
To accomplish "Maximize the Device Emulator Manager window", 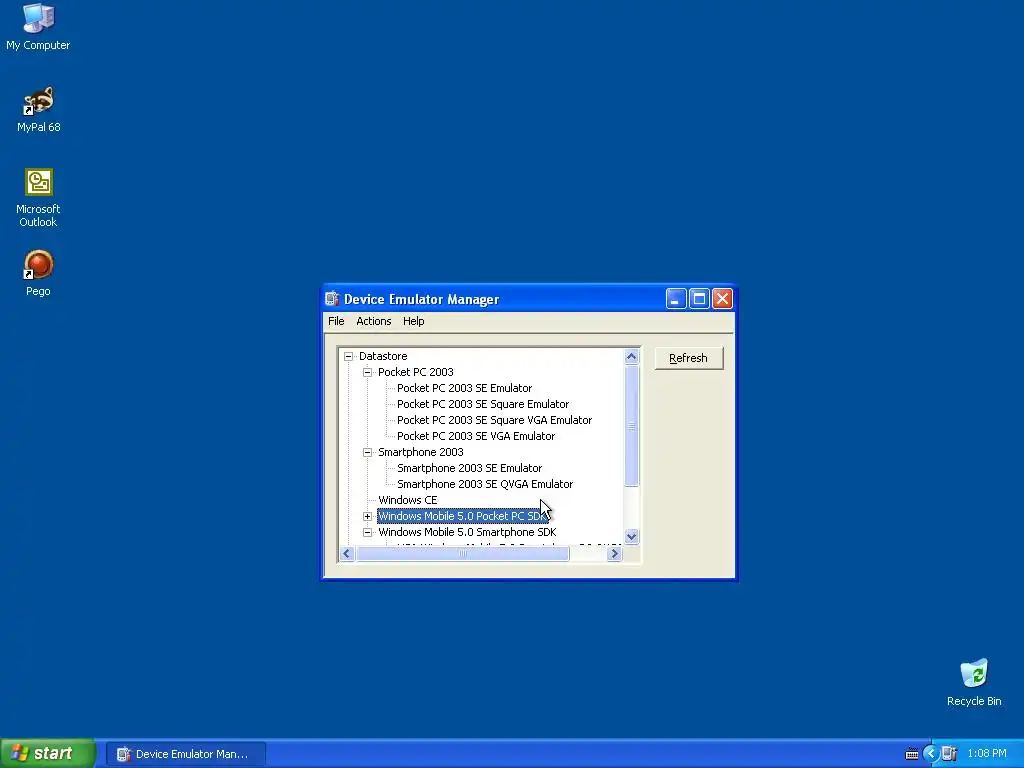I will coord(699,299).
